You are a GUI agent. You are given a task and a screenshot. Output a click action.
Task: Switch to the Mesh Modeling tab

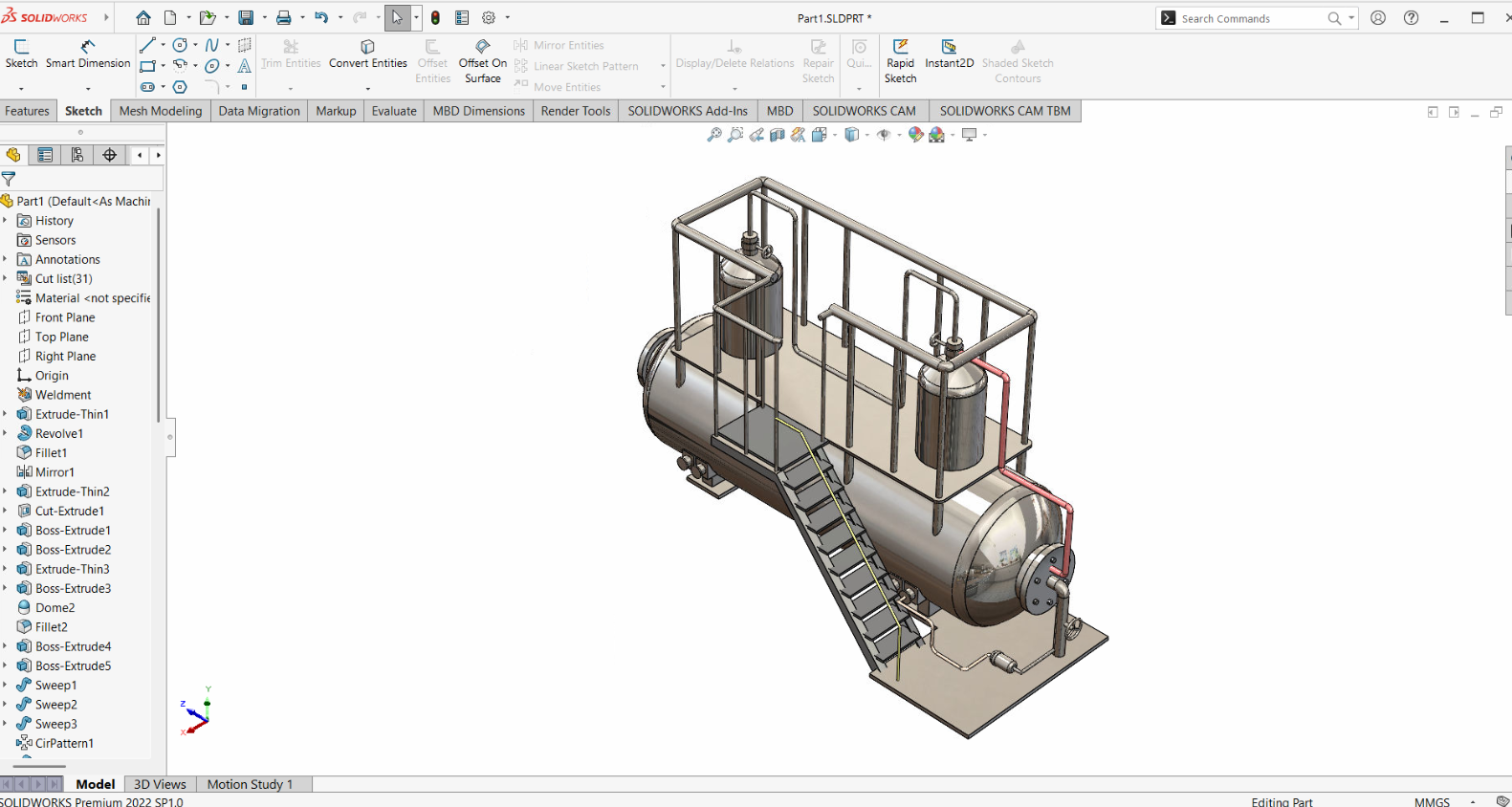click(161, 111)
